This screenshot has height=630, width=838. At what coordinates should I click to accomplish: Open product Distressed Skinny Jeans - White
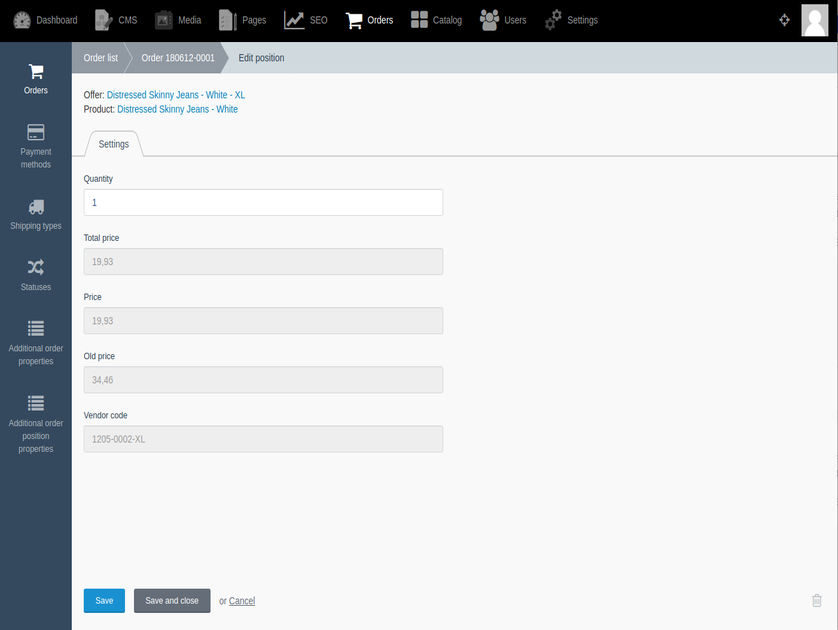tap(177, 109)
